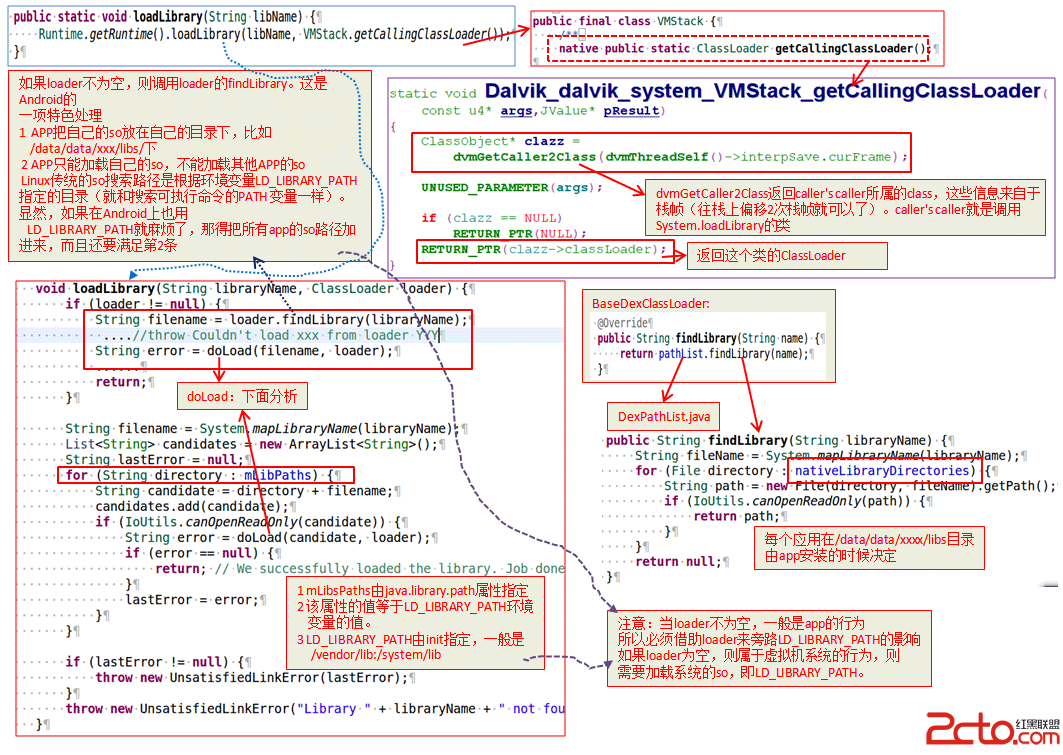The height and width of the screenshot is (755, 1063).
Task: Click the '/vendor/lib:/system/lib' path text
Action: click(376, 655)
